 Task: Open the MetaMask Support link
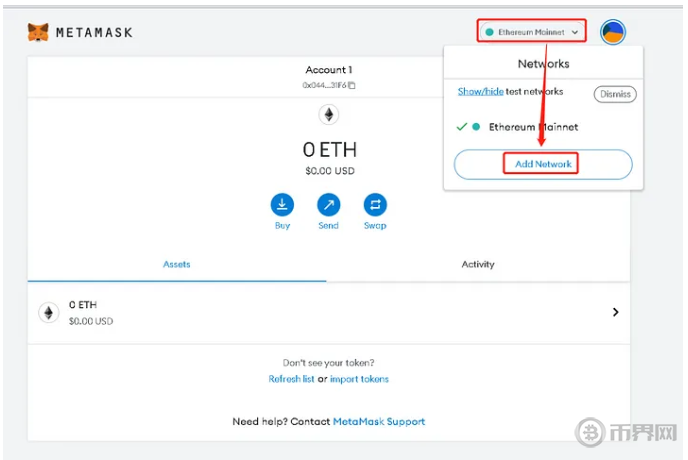[x=379, y=421]
